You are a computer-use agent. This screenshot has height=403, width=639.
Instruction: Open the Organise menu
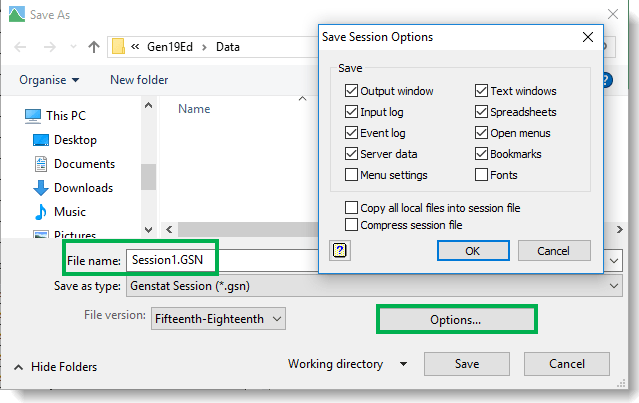48,80
